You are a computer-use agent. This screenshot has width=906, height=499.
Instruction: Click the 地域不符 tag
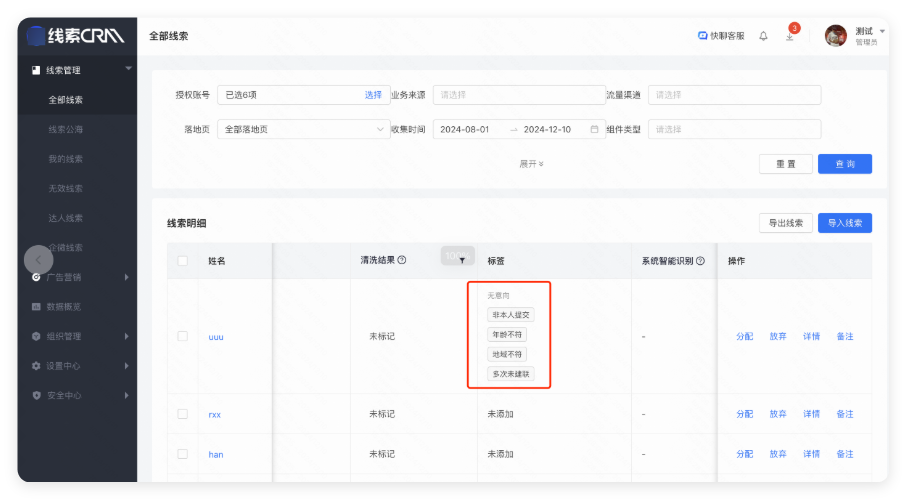coord(507,354)
